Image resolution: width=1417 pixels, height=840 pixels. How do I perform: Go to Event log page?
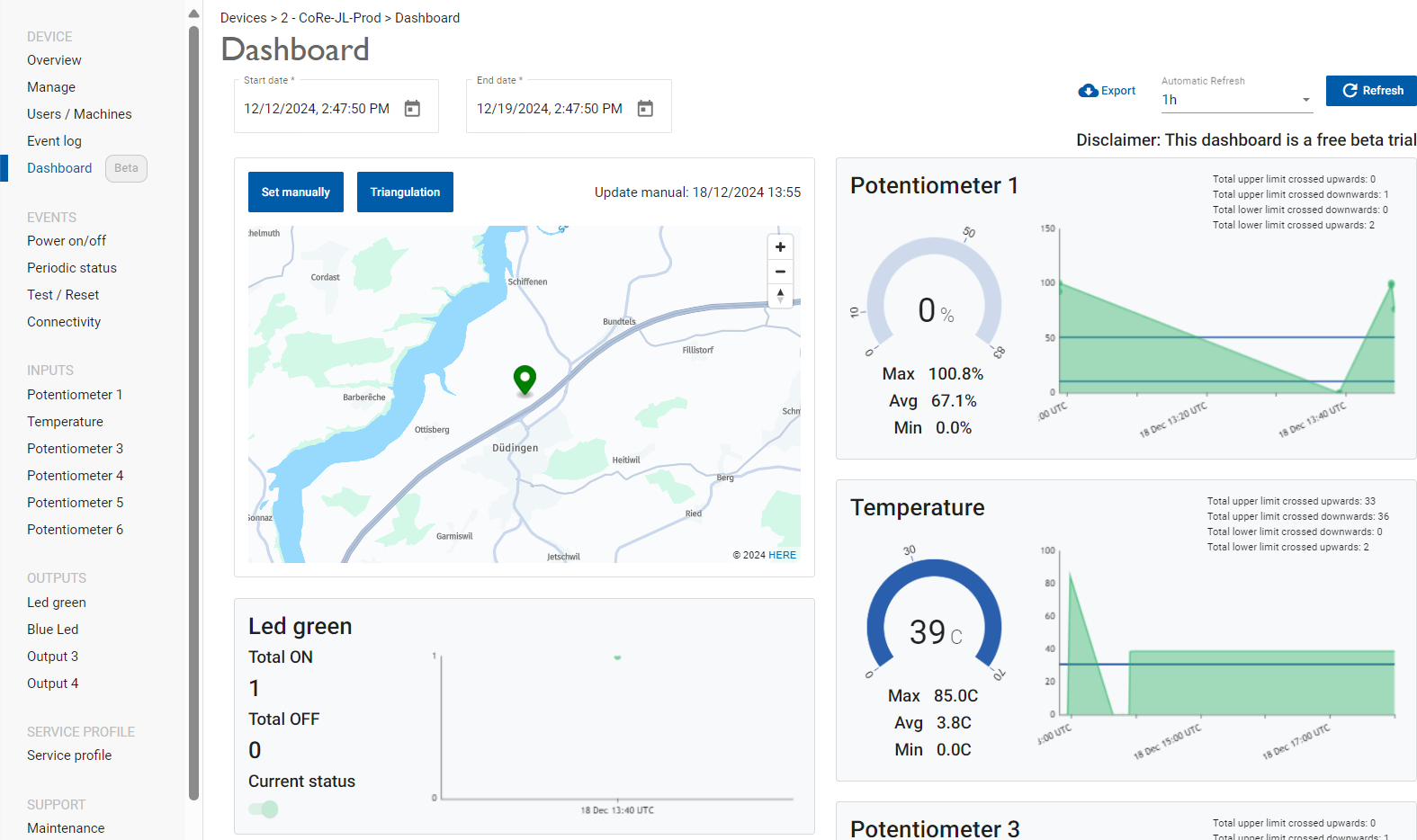pos(54,141)
